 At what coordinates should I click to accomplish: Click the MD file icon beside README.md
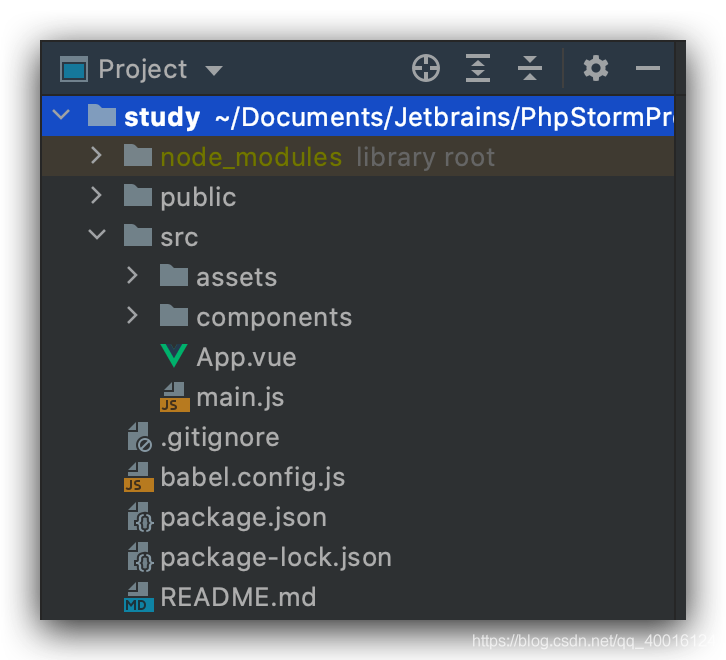[x=139, y=597]
